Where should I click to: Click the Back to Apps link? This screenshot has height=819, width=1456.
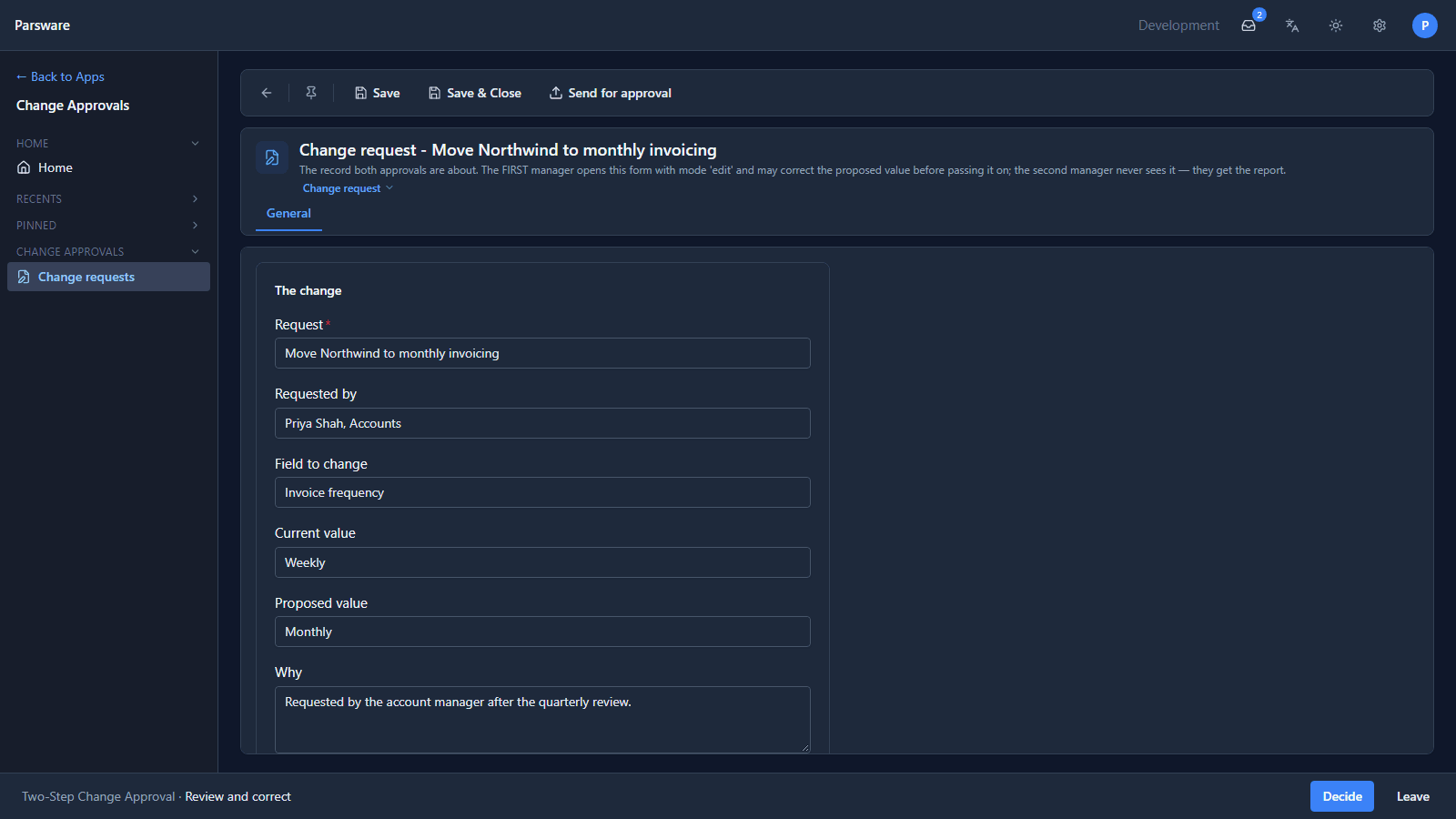pyautogui.click(x=60, y=76)
